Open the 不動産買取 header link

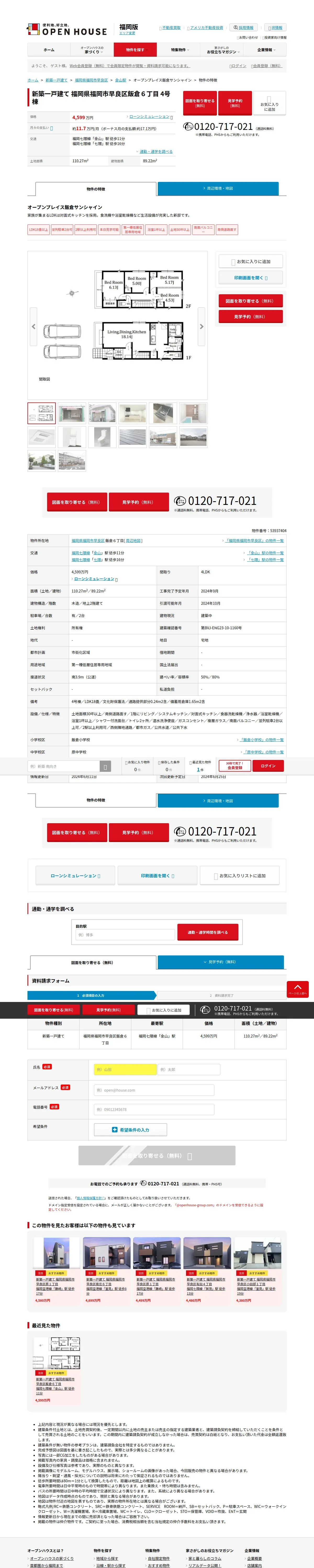[x=170, y=28]
